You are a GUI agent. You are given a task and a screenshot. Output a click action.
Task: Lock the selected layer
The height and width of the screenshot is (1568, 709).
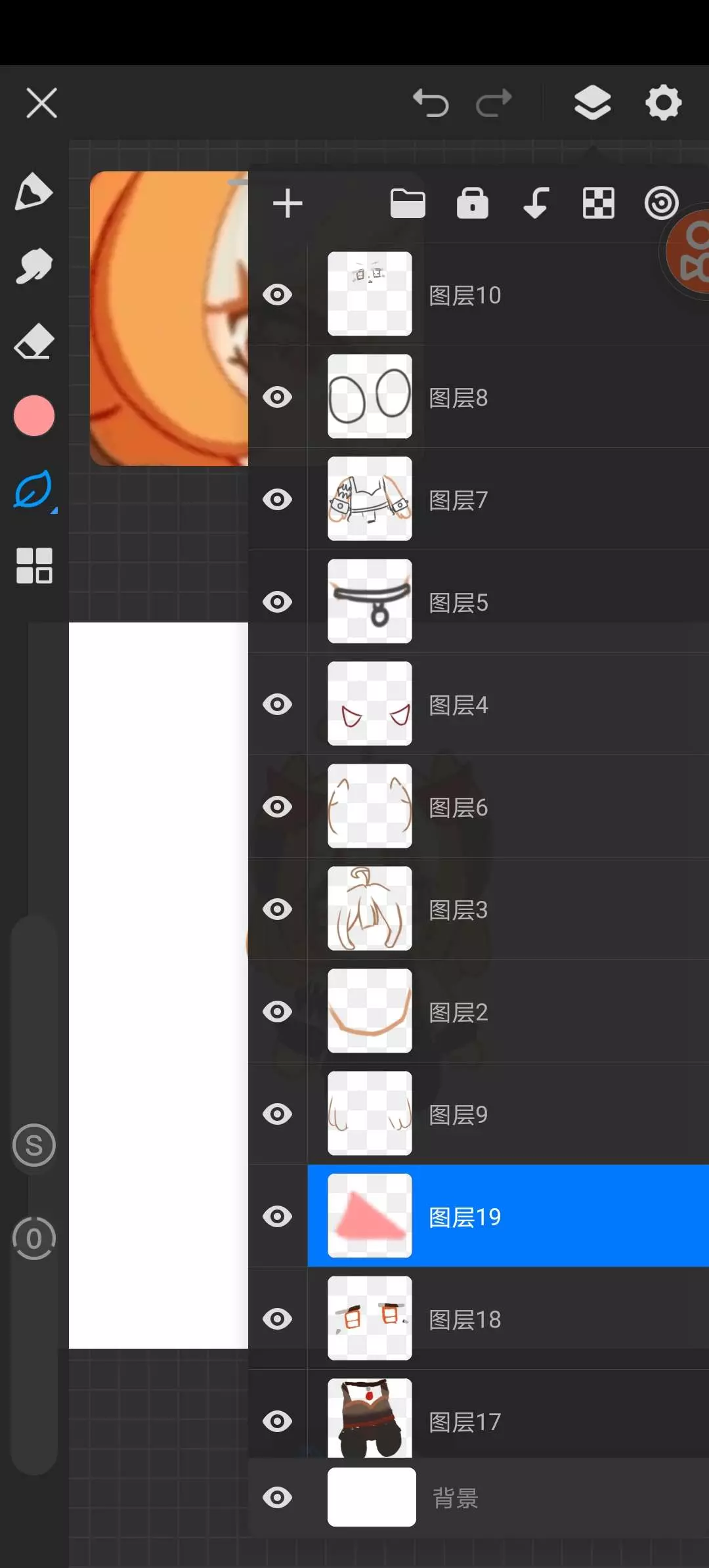[x=473, y=203]
